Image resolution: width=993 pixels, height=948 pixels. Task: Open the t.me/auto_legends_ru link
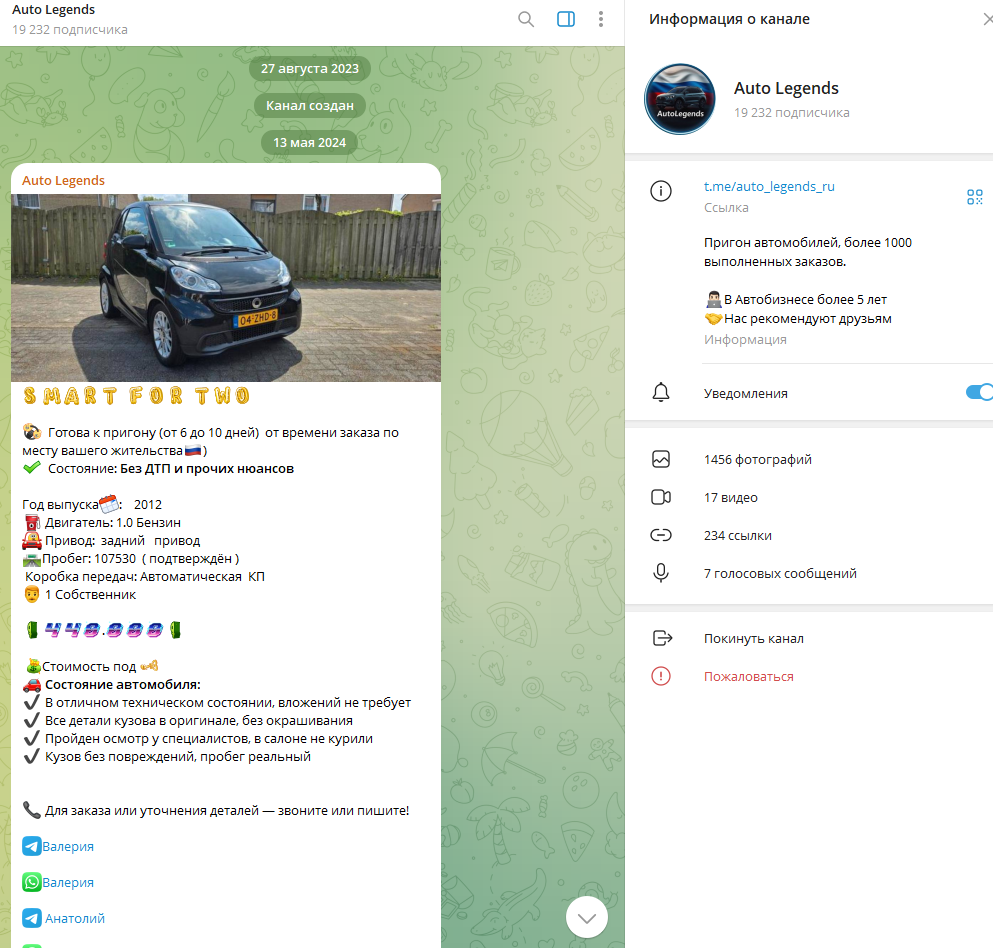[769, 186]
